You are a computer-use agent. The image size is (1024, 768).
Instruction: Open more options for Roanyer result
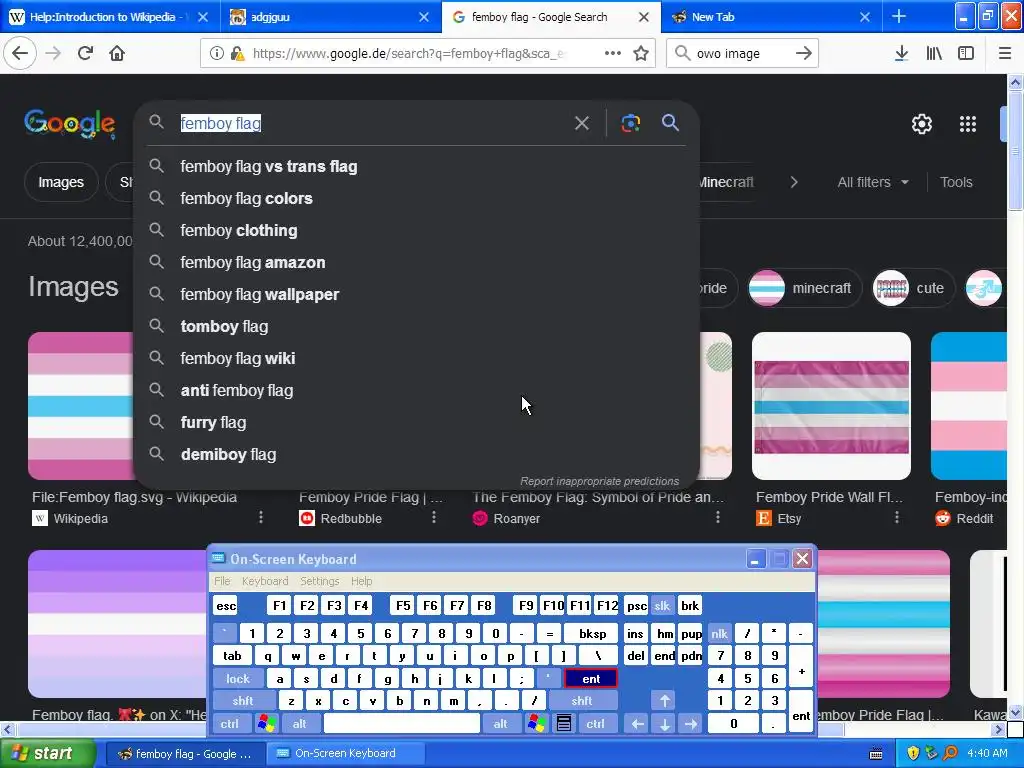point(718,517)
